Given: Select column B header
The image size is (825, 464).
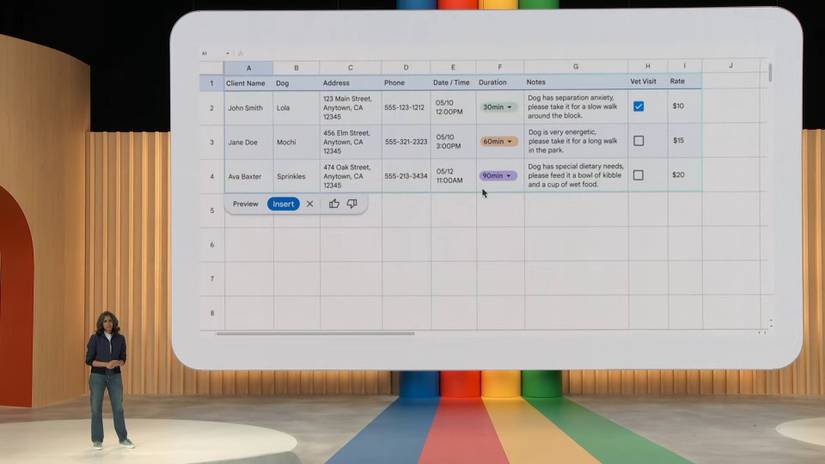Looking at the screenshot, I should pos(296,68).
